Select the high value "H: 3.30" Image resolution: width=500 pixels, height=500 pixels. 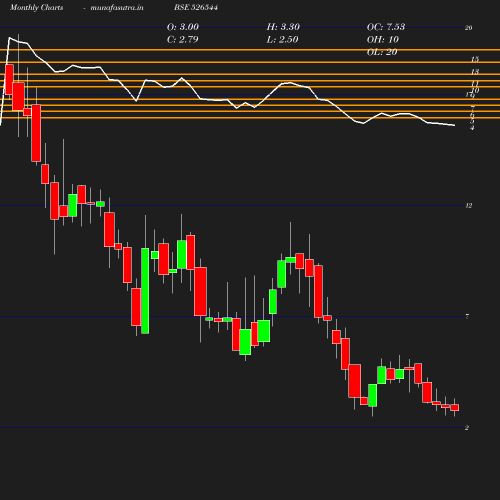[x=283, y=27]
